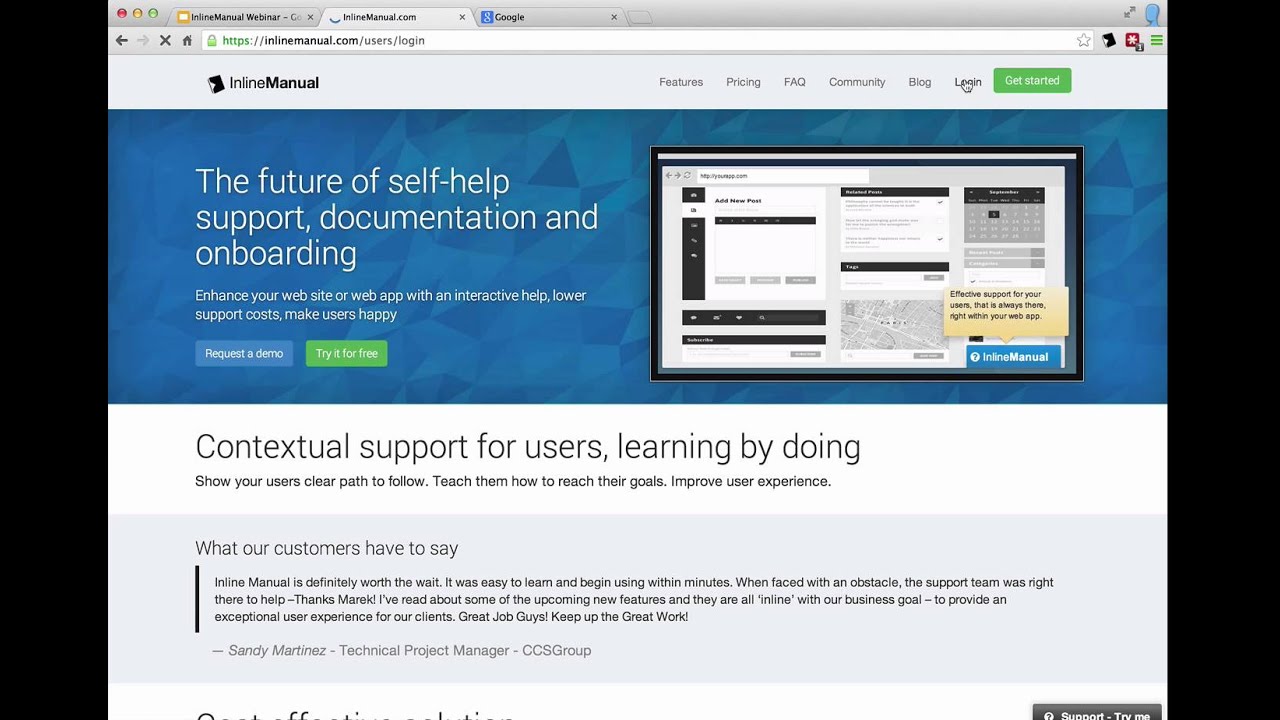Click the testimonial quote paragraph

634,600
